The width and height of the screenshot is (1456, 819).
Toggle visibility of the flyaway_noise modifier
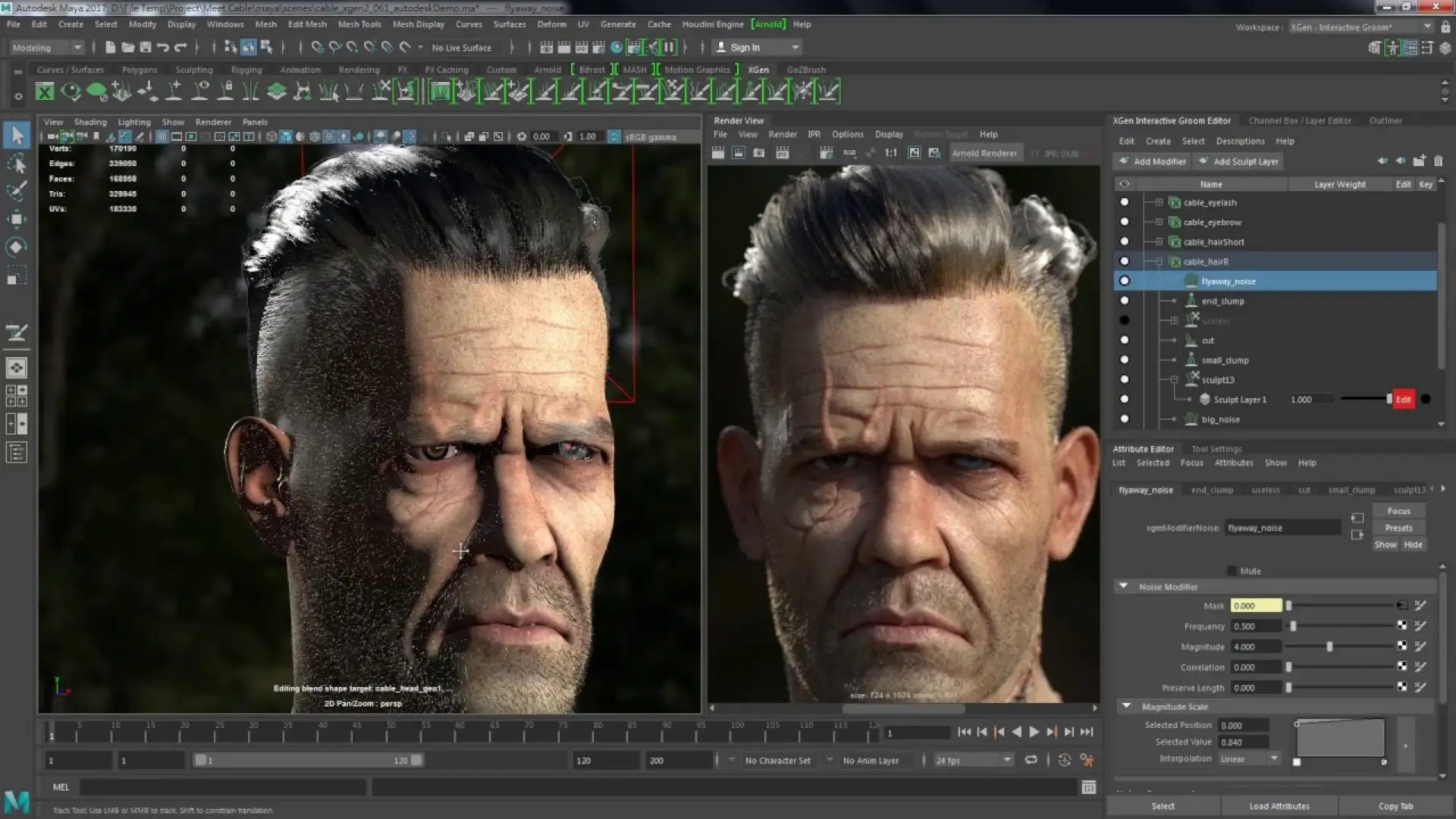coord(1125,281)
